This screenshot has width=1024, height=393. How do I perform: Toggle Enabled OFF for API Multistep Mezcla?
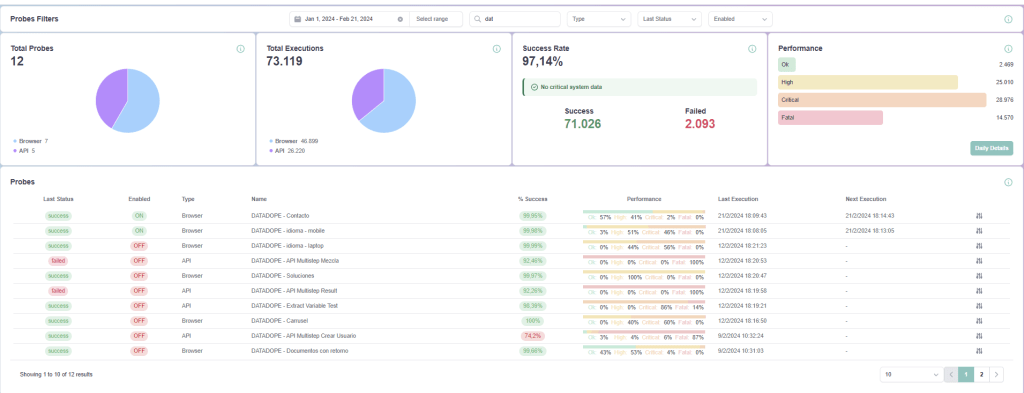pyautogui.click(x=138, y=260)
